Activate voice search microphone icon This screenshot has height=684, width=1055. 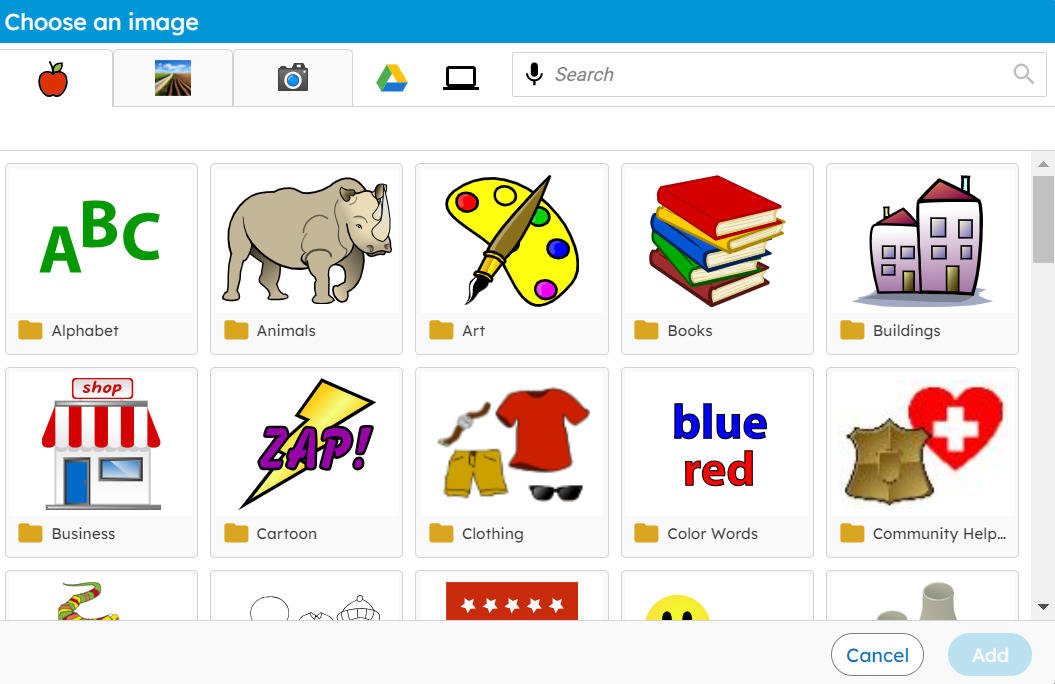point(534,74)
